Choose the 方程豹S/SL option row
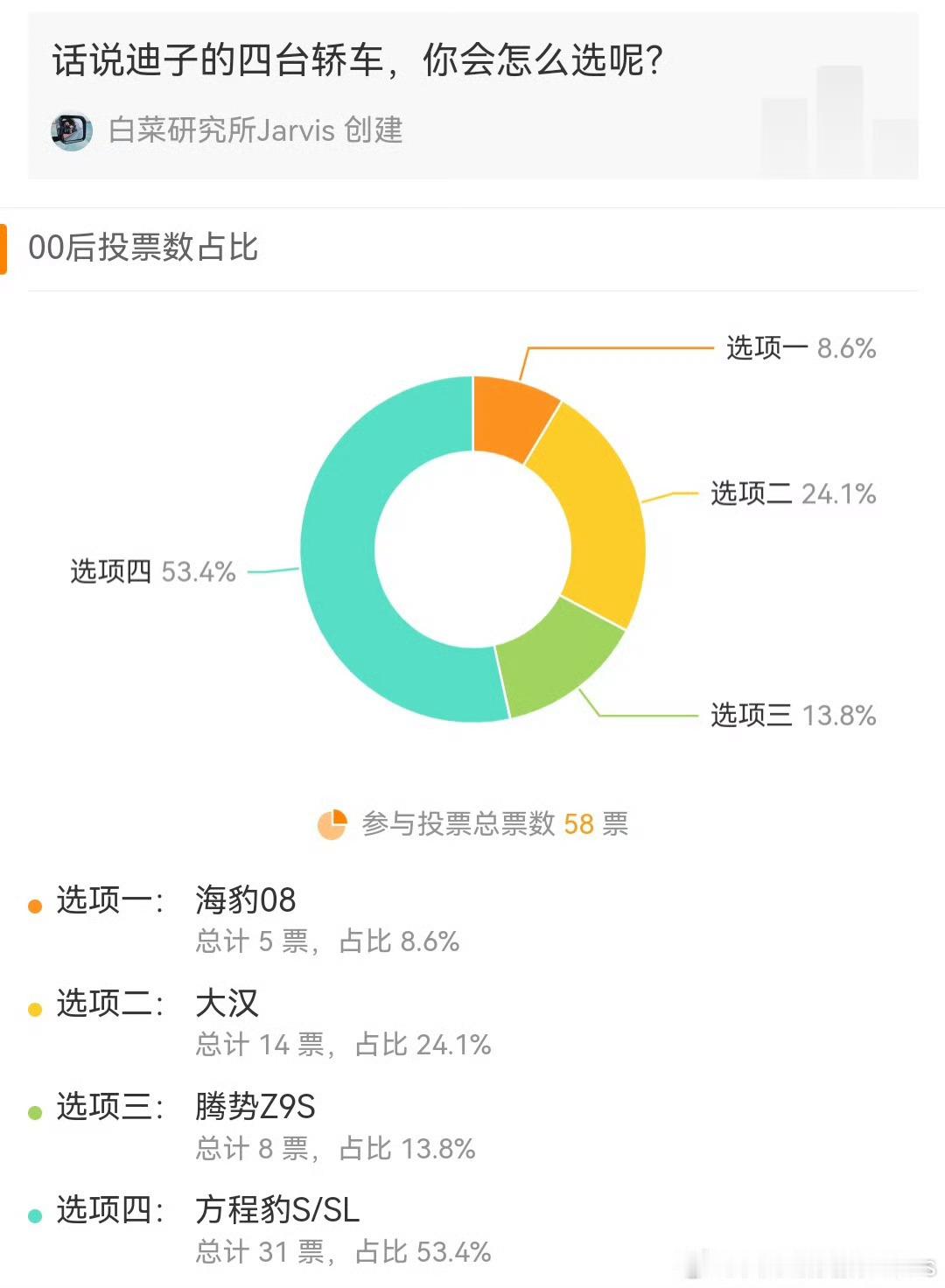Image resolution: width=945 pixels, height=1288 pixels. pos(473,1229)
